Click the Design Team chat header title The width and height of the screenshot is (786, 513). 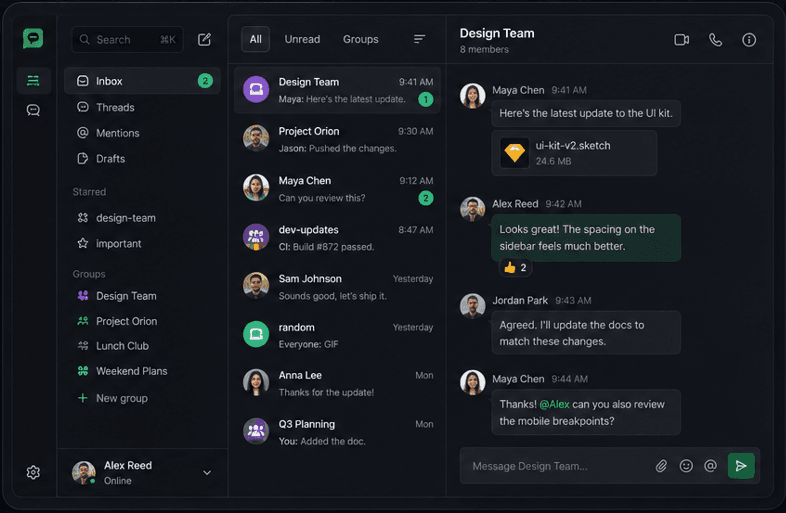pos(497,33)
